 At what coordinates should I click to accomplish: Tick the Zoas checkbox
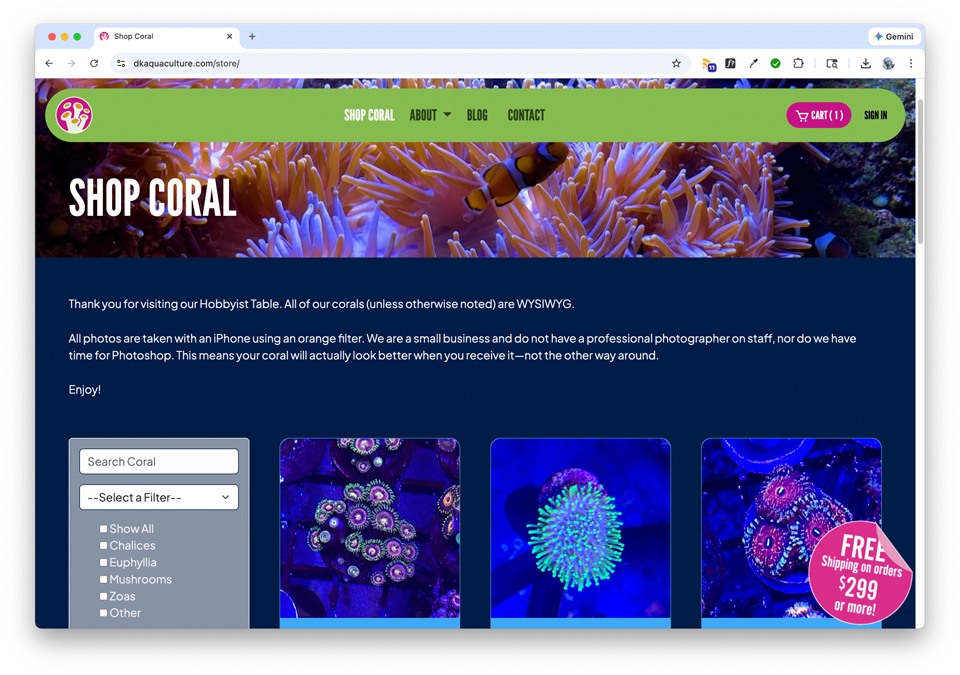pos(103,597)
